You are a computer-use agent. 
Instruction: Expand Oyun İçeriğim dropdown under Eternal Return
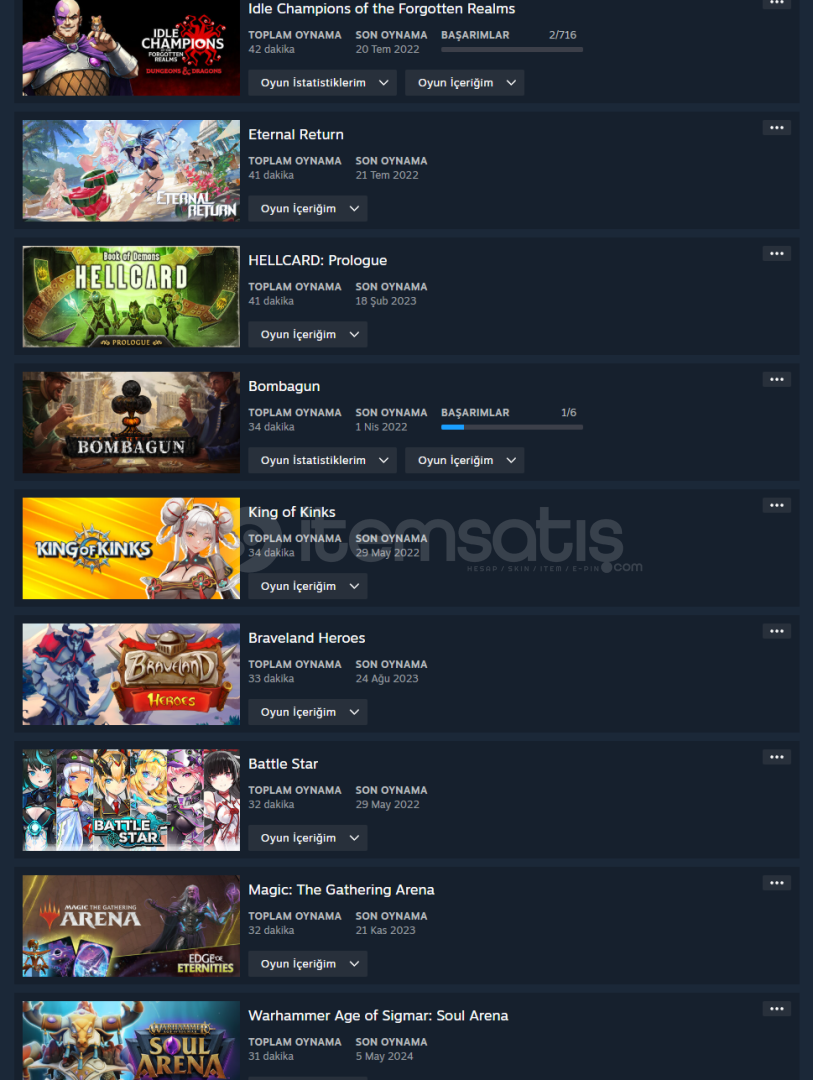308,209
